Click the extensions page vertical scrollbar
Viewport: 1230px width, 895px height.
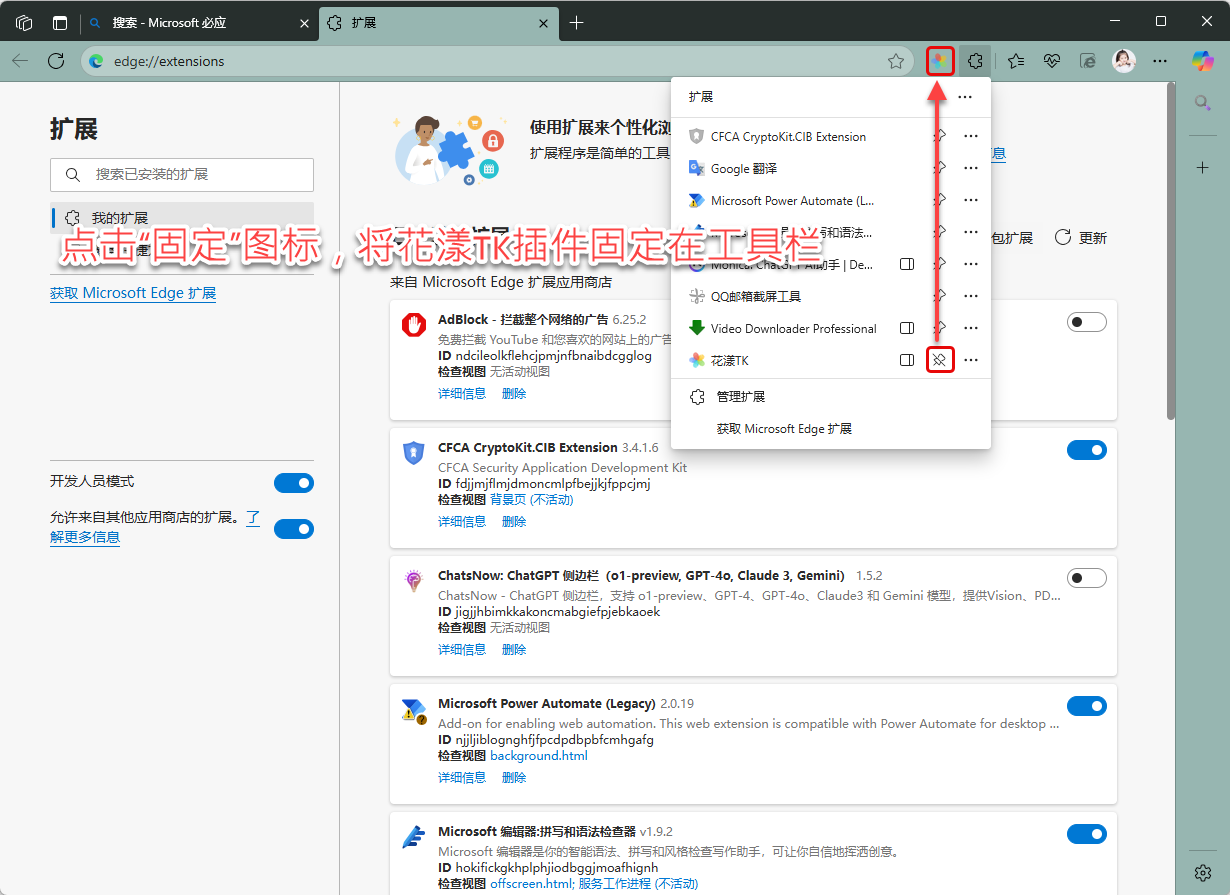pyautogui.click(x=1170, y=250)
